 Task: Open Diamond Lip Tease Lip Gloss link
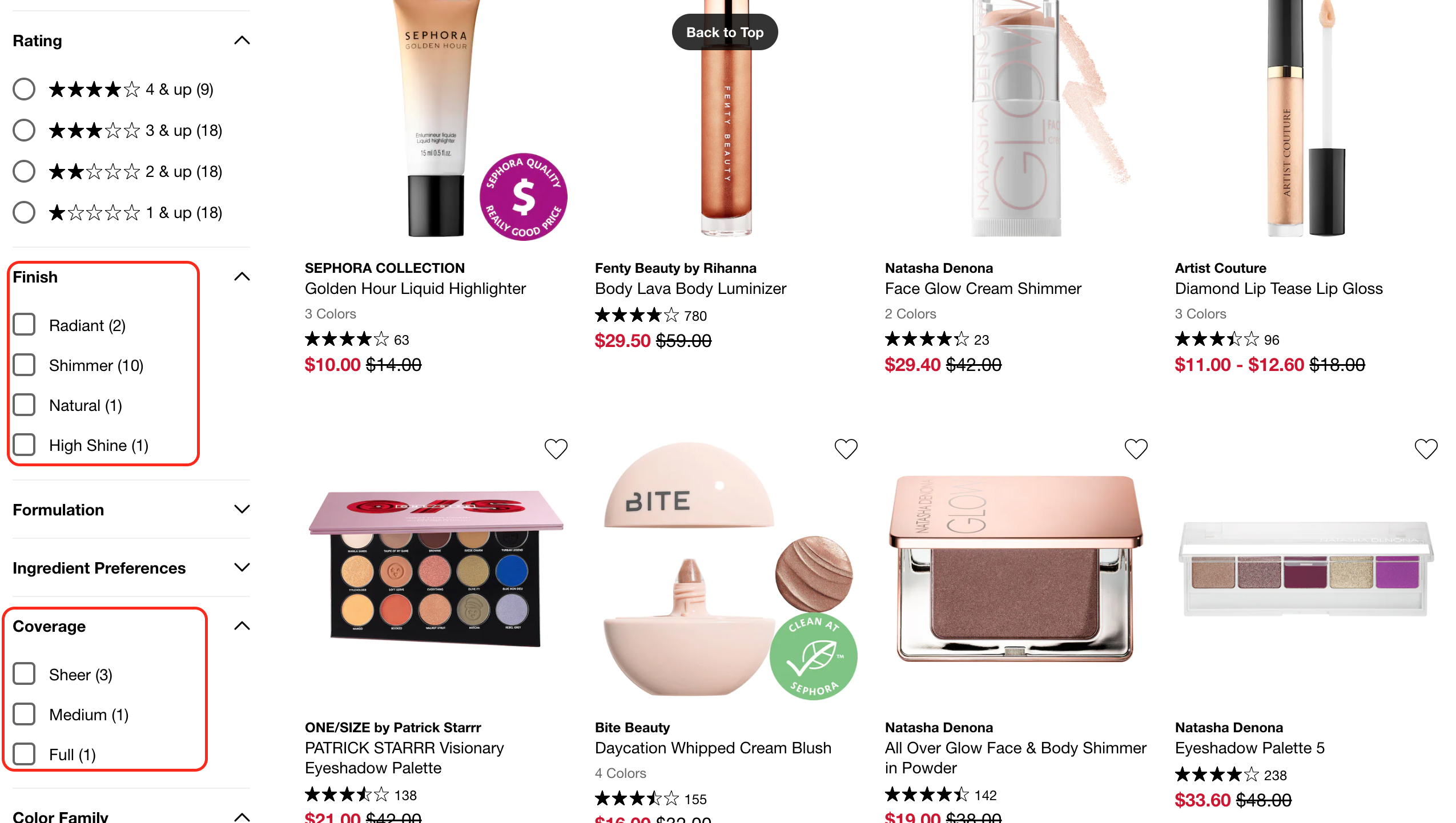1278,289
